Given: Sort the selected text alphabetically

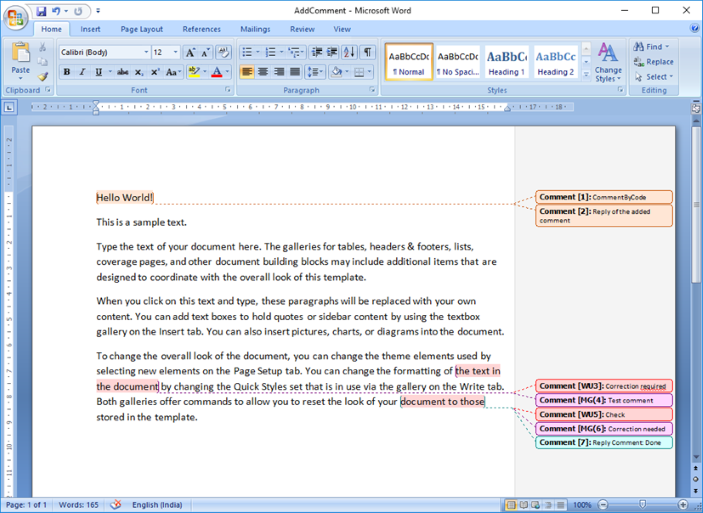Looking at the screenshot, I should point(349,52).
